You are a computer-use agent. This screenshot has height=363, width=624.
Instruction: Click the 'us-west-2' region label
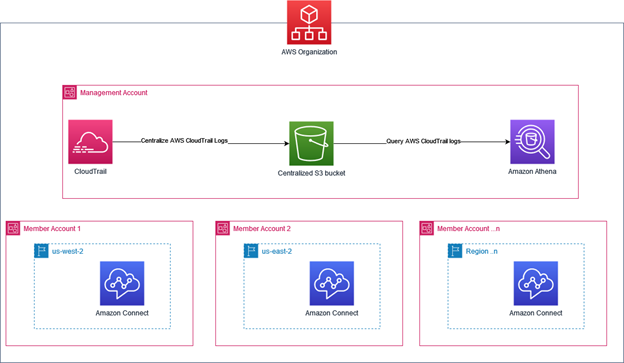[68, 252]
